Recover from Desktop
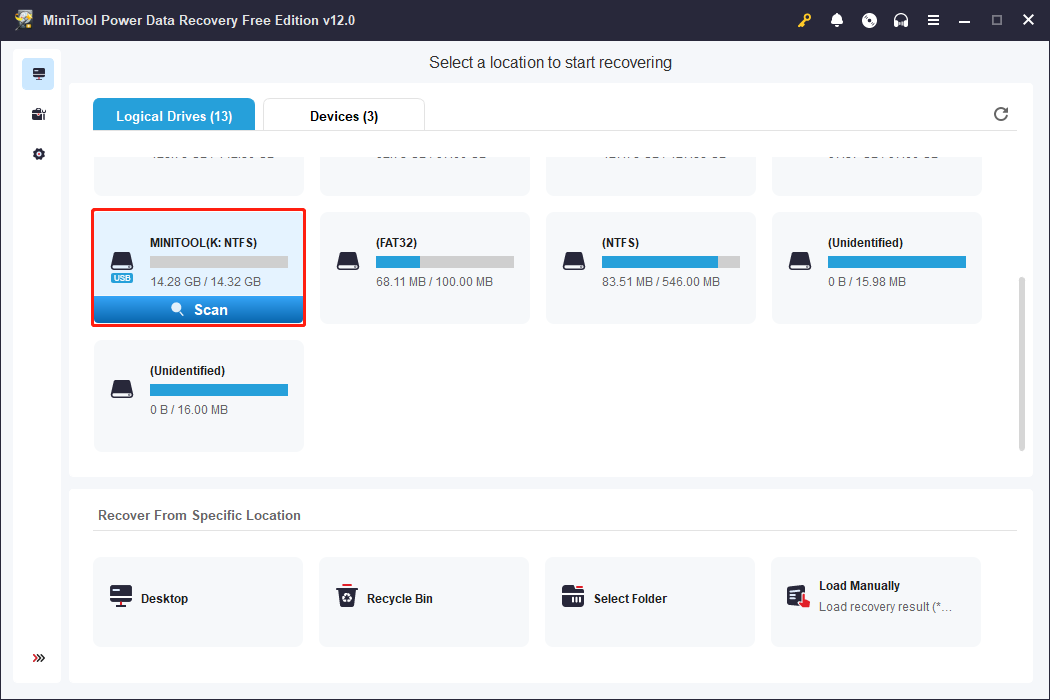The image size is (1050, 700). tap(198, 602)
